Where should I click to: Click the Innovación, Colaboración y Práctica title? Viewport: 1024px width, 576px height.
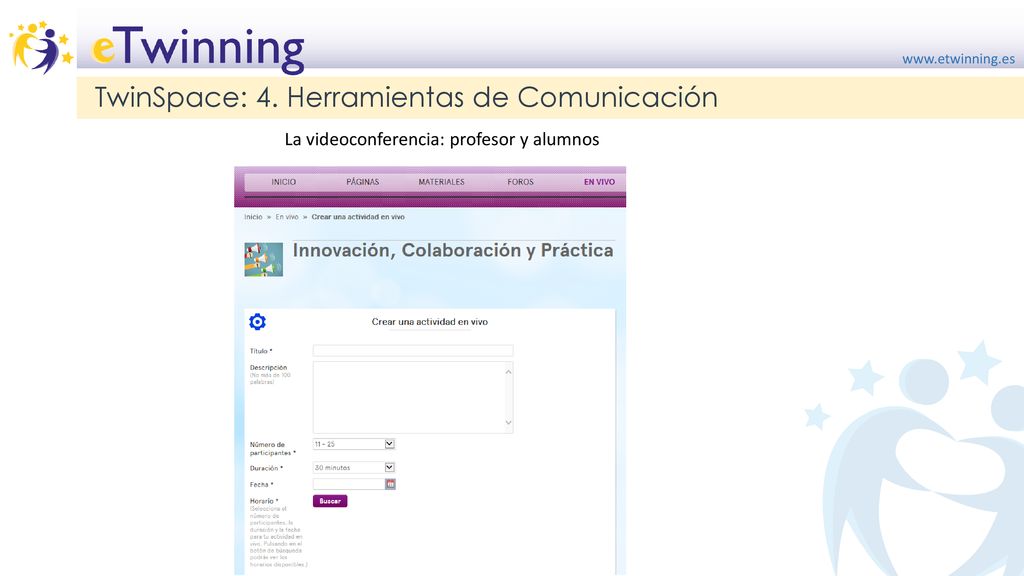click(x=453, y=250)
